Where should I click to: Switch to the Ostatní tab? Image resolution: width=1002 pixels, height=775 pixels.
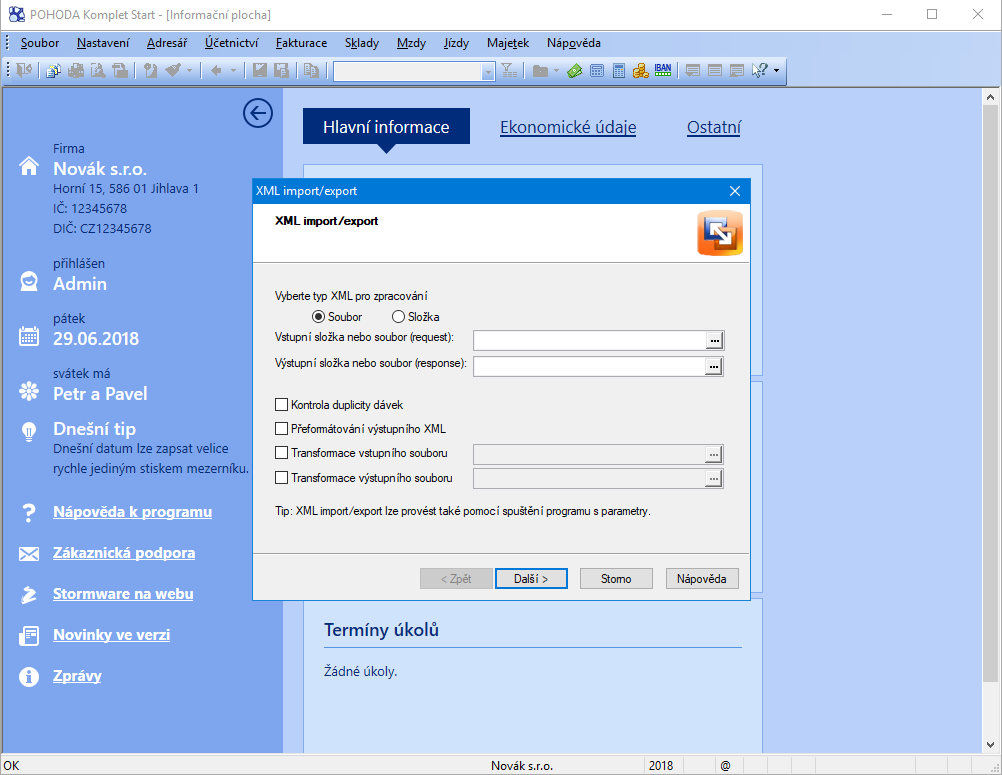[x=714, y=127]
